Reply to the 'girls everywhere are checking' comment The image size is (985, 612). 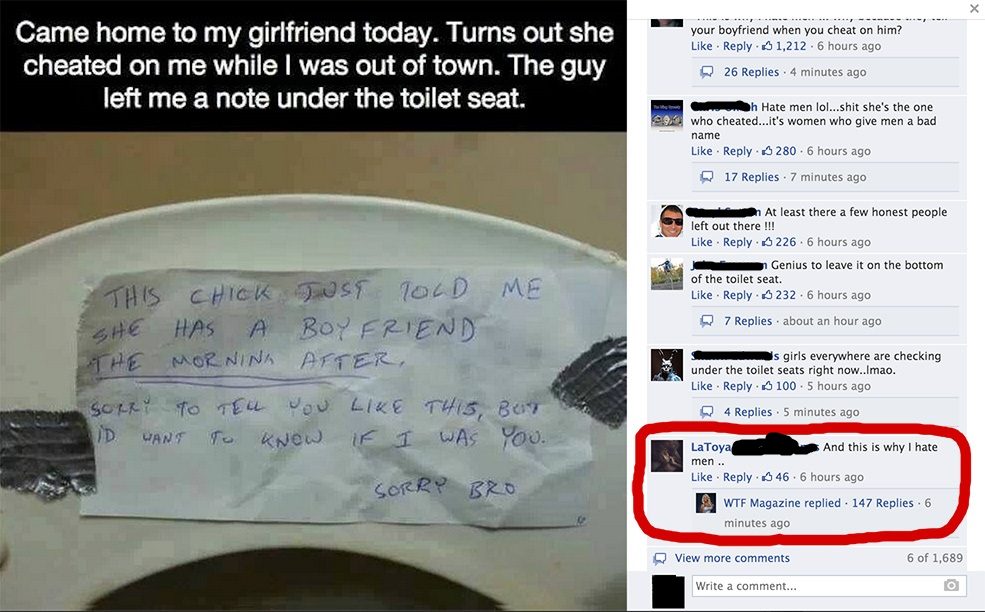(737, 386)
